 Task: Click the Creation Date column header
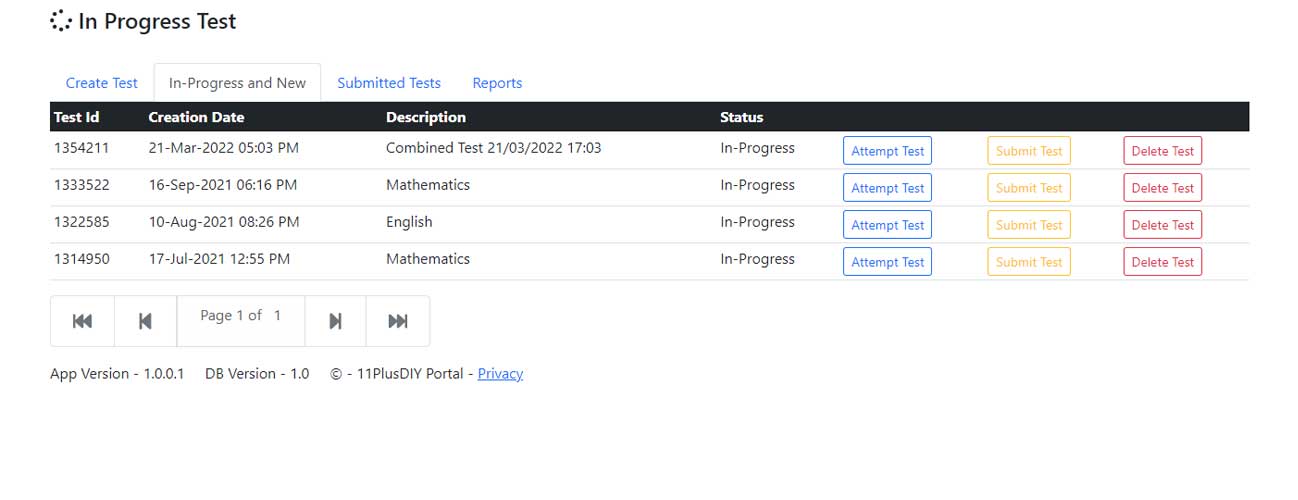point(196,117)
